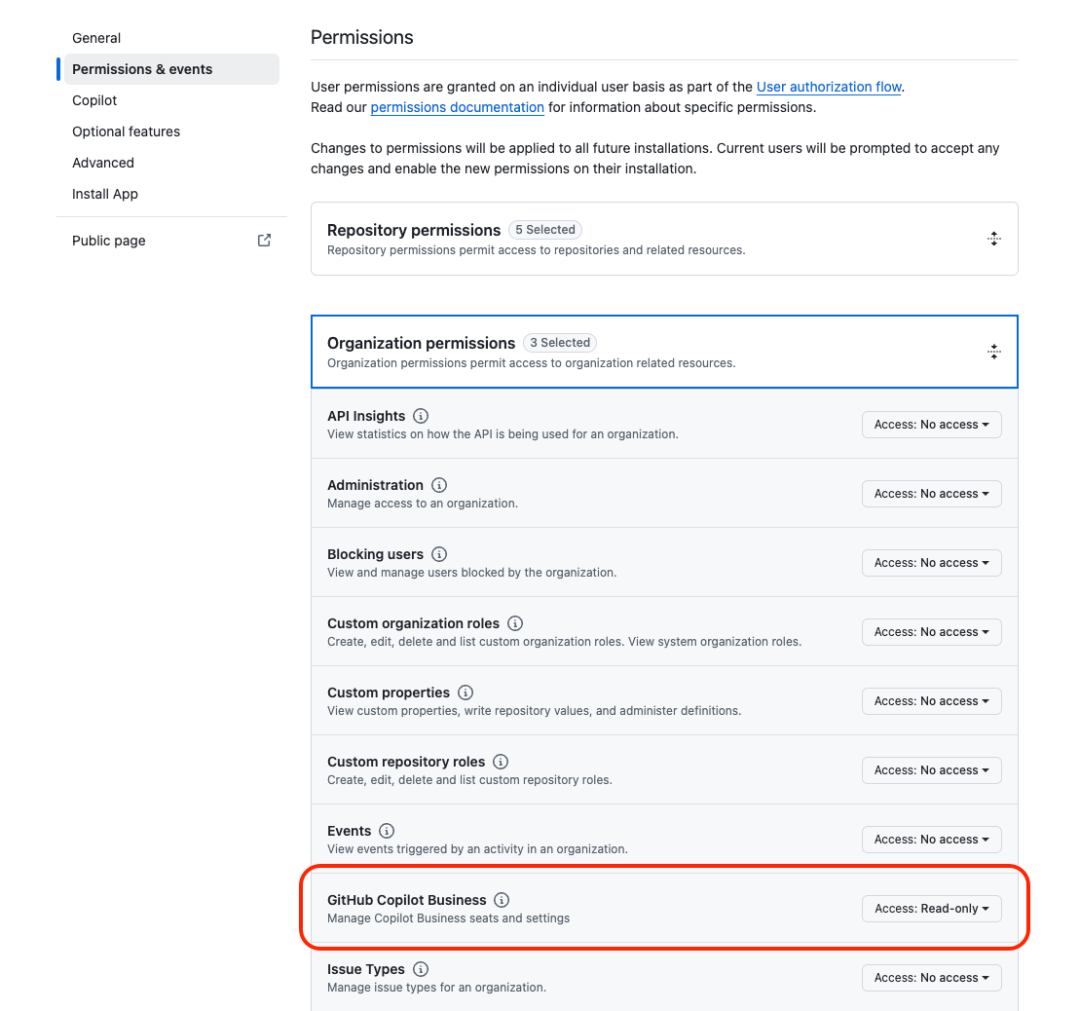
Task: Click the info icon next to Events
Action: pos(386,830)
